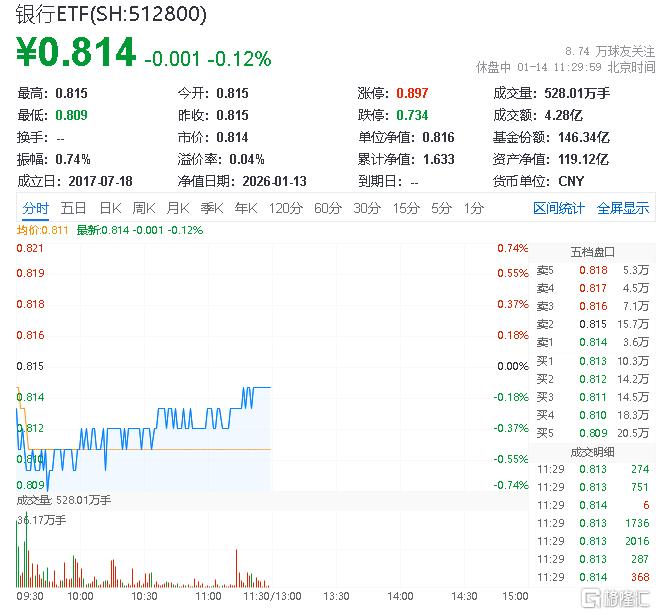Viewport: 656px width, 615px height.
Task: Switch to the 1分 interval tab
Action: (x=474, y=208)
